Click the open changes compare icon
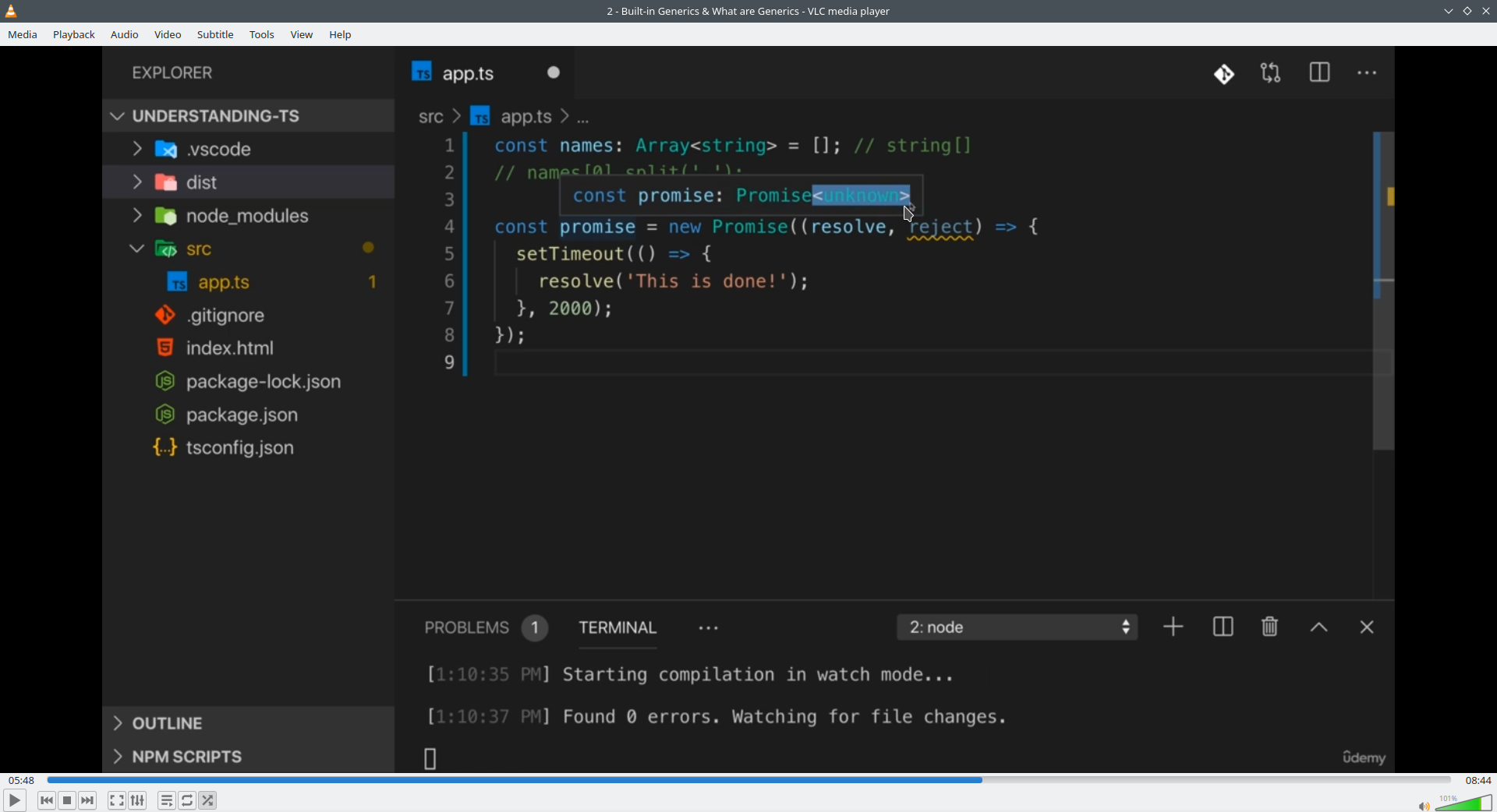 pos(1272,73)
